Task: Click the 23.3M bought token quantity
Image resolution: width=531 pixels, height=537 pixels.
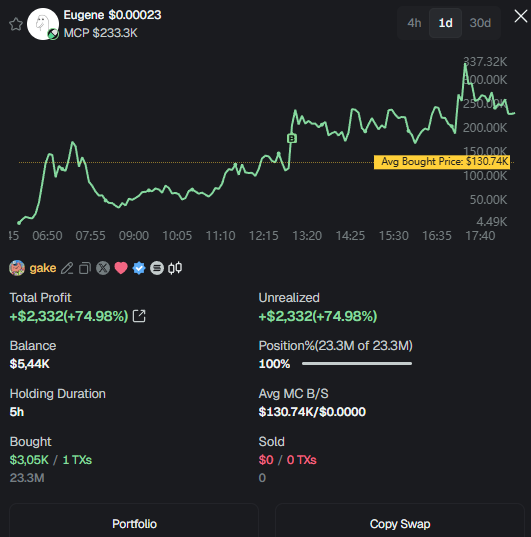Action: click(27, 478)
